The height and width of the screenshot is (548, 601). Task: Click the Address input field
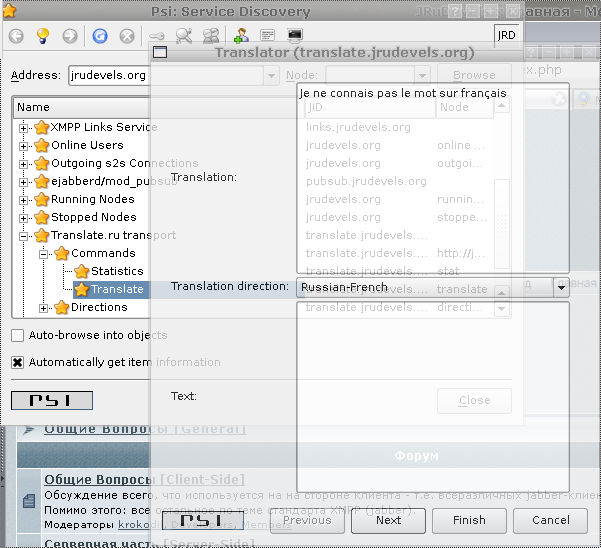coord(107,76)
